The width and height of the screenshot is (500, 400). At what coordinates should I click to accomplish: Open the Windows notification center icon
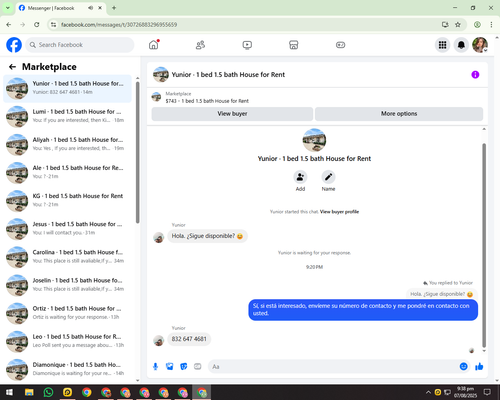click(487, 392)
